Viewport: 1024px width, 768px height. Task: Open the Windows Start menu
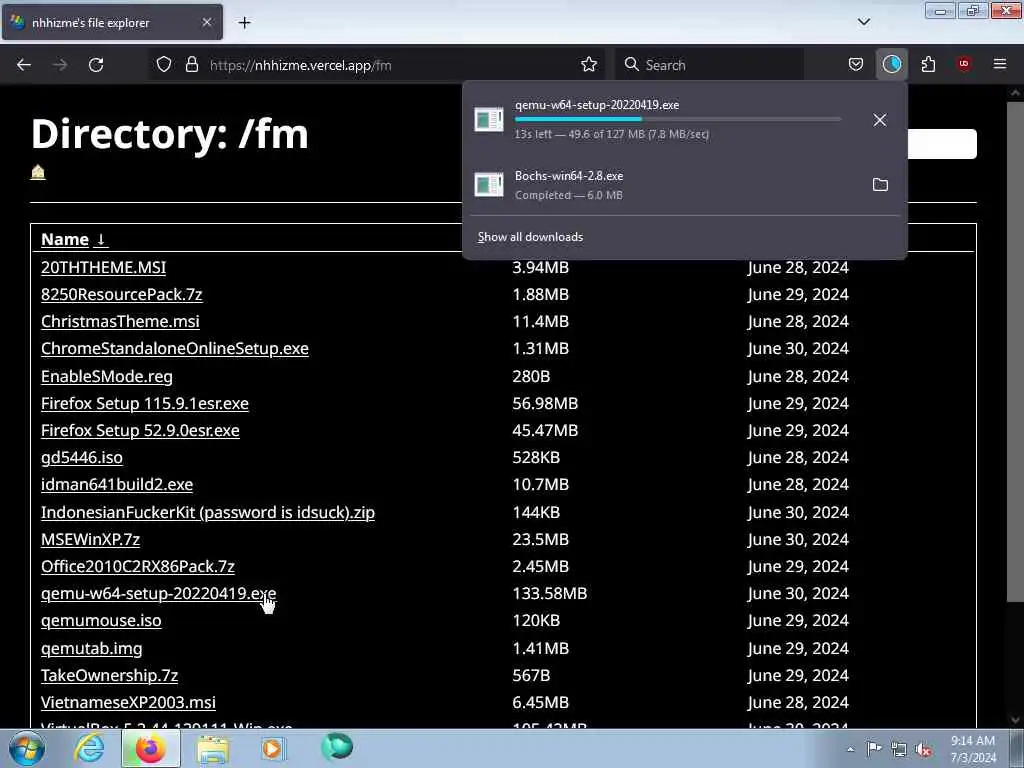[26, 748]
